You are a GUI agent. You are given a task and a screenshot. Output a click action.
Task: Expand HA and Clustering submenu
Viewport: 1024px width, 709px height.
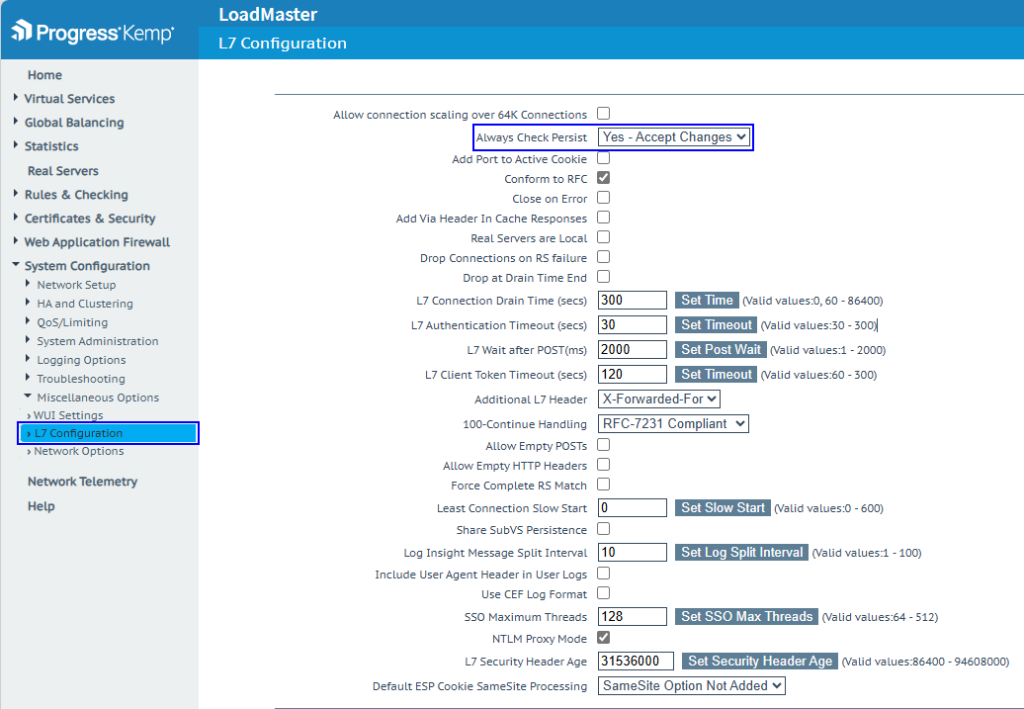coord(84,304)
